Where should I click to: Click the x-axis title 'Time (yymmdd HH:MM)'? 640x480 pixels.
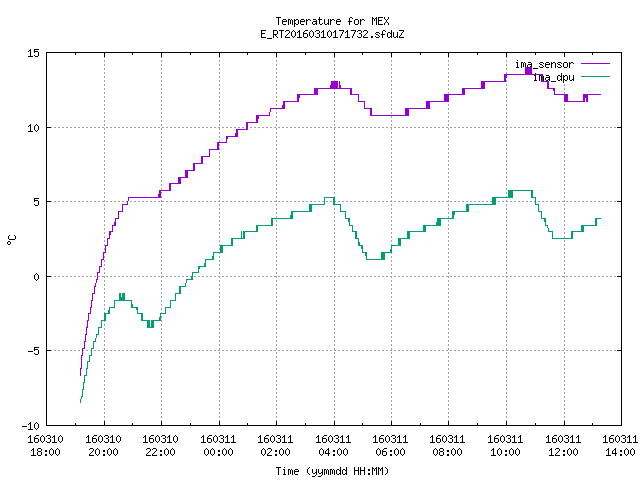pyautogui.click(x=332, y=471)
